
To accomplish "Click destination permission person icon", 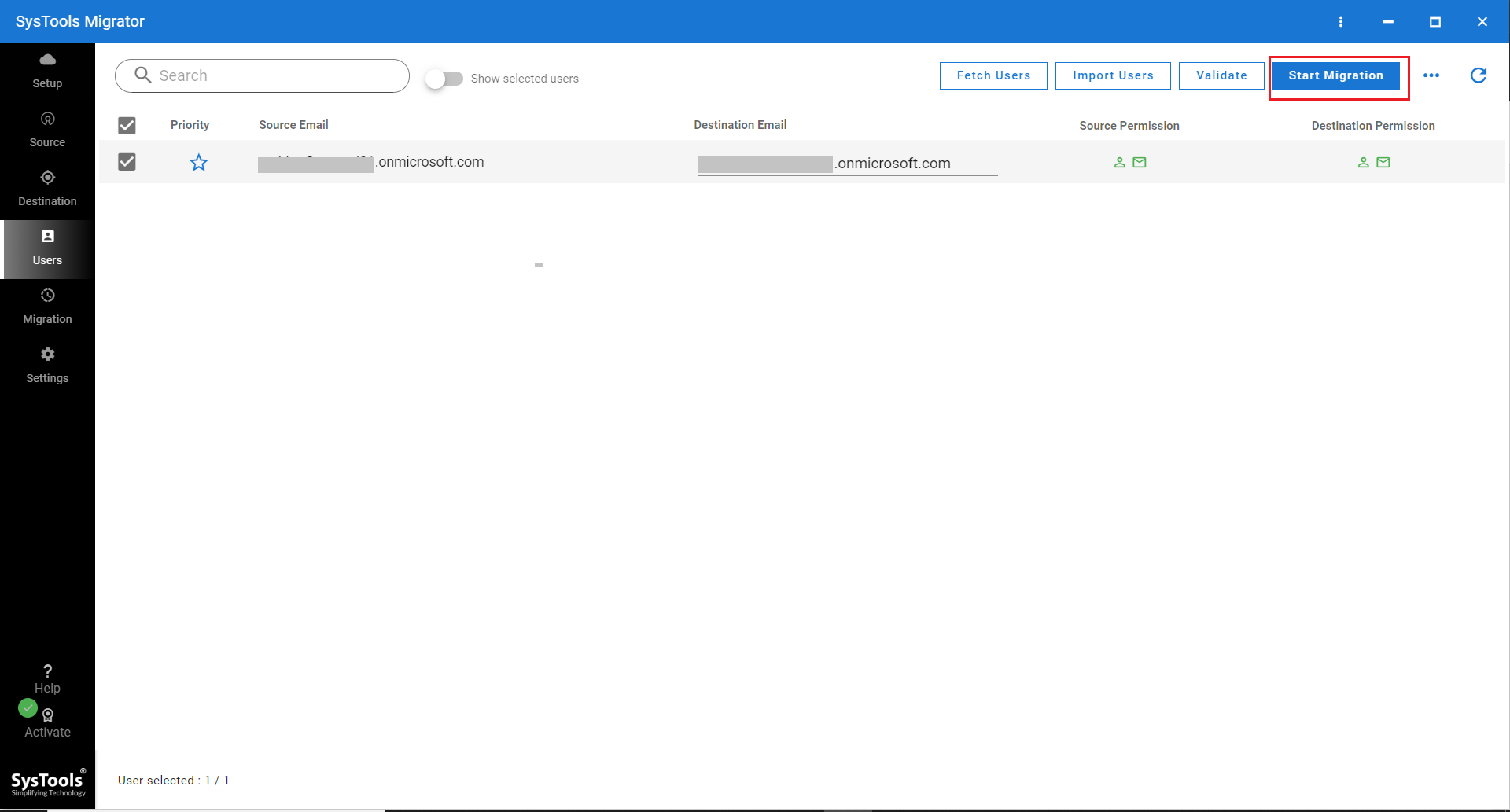I will pos(1364,163).
